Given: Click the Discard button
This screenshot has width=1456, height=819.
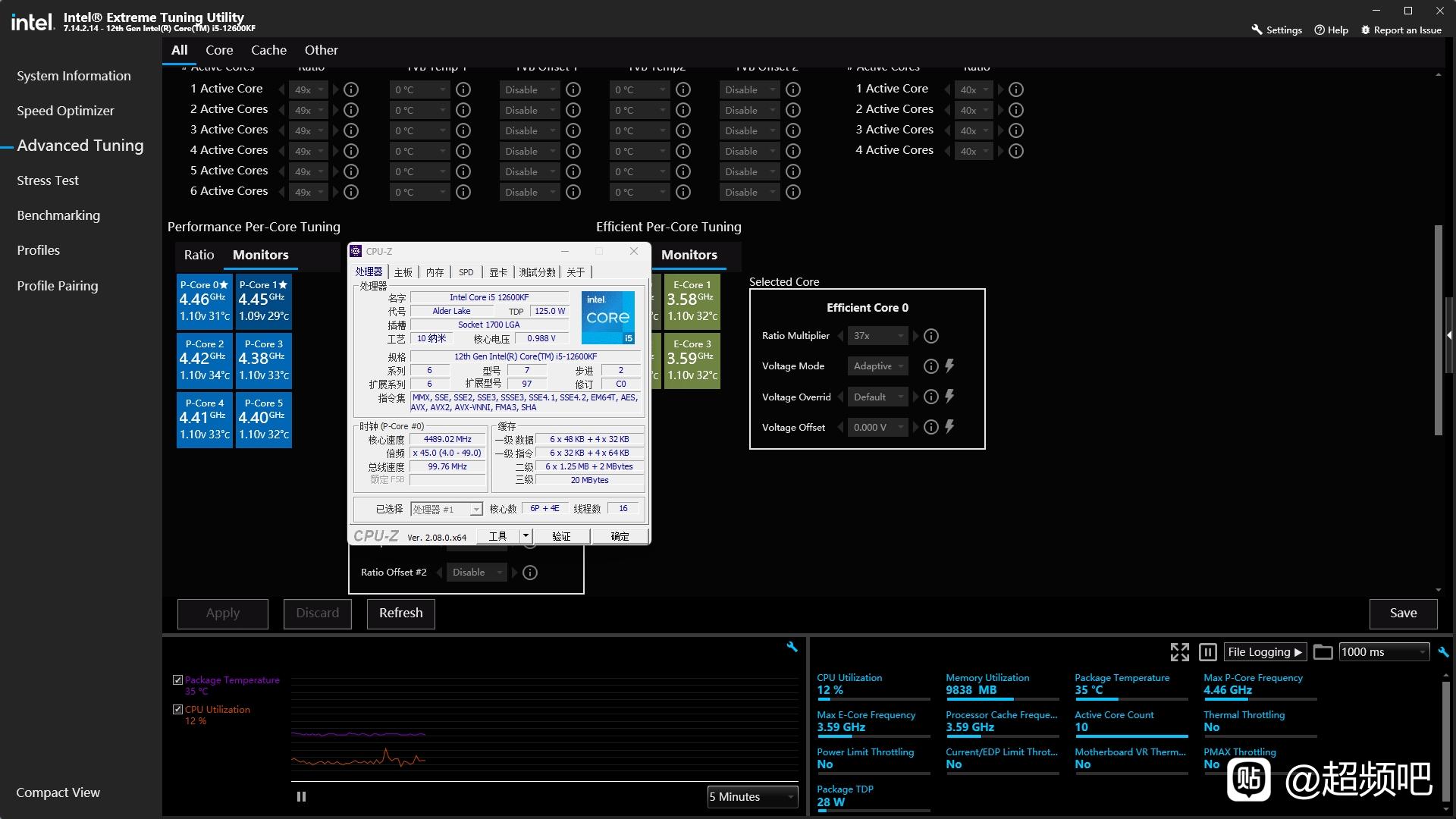Looking at the screenshot, I should [318, 613].
